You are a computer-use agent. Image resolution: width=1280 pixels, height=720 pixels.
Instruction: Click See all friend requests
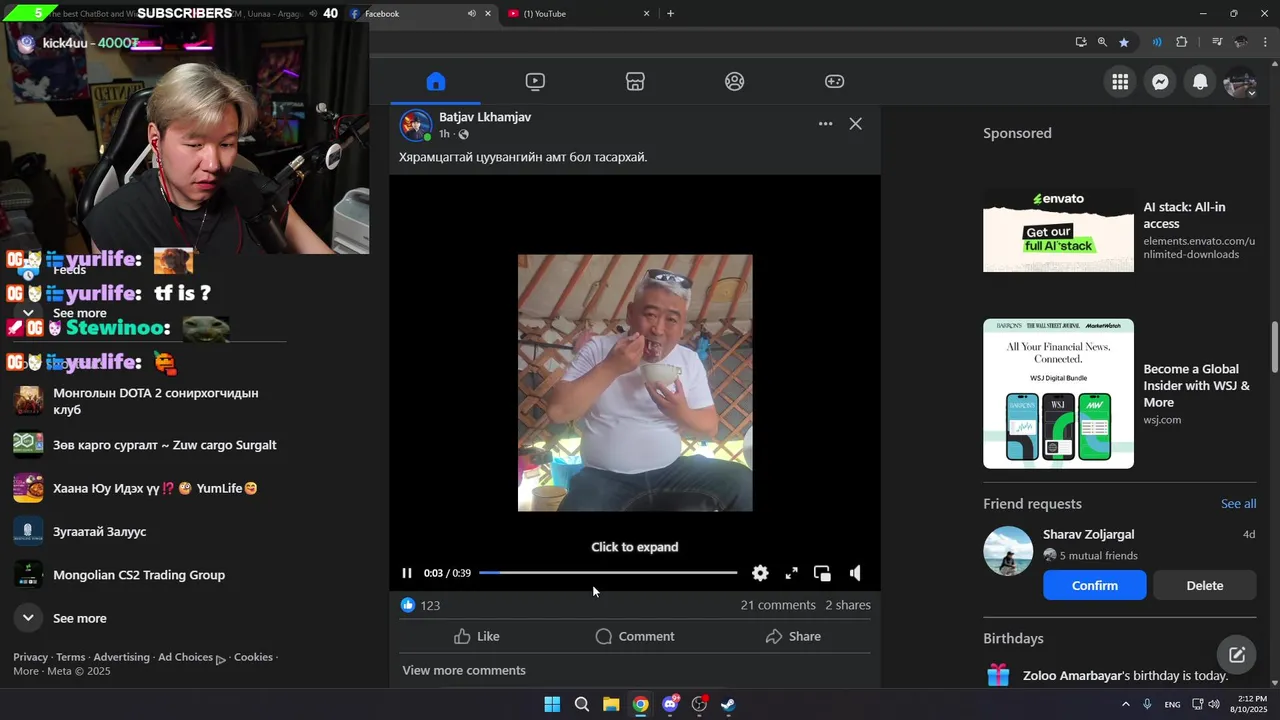click(x=1238, y=504)
